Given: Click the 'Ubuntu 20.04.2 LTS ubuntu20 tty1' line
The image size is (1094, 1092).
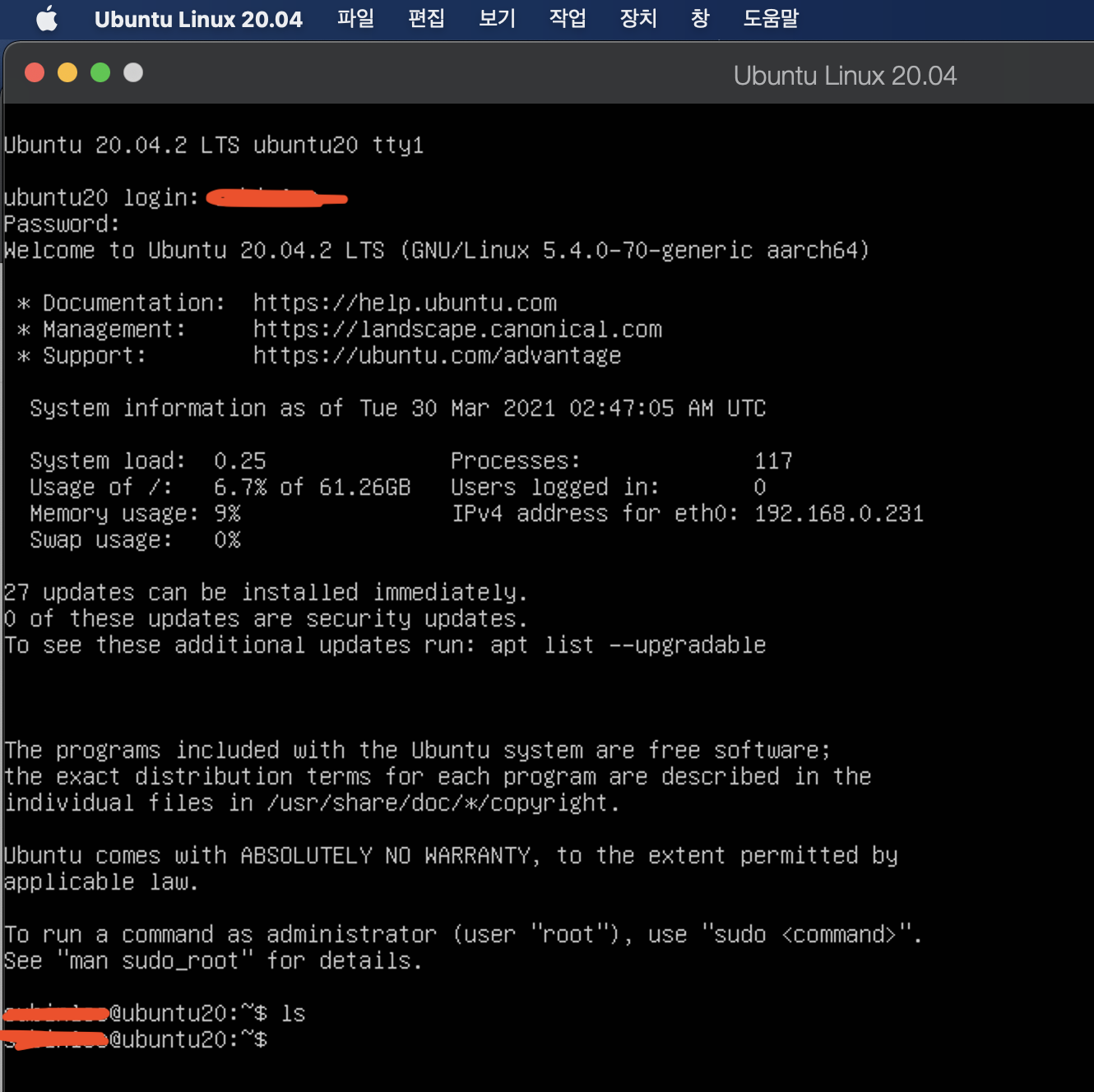Looking at the screenshot, I should pos(214,146).
